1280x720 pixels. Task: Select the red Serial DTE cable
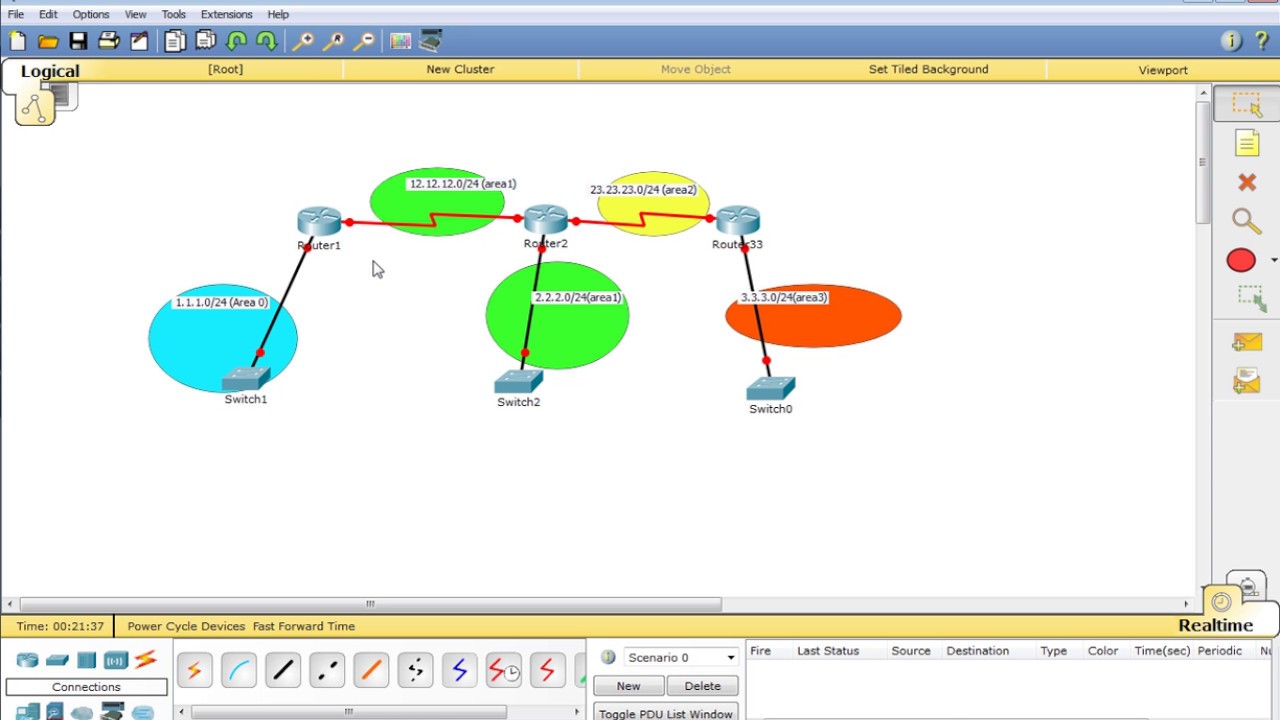point(547,671)
